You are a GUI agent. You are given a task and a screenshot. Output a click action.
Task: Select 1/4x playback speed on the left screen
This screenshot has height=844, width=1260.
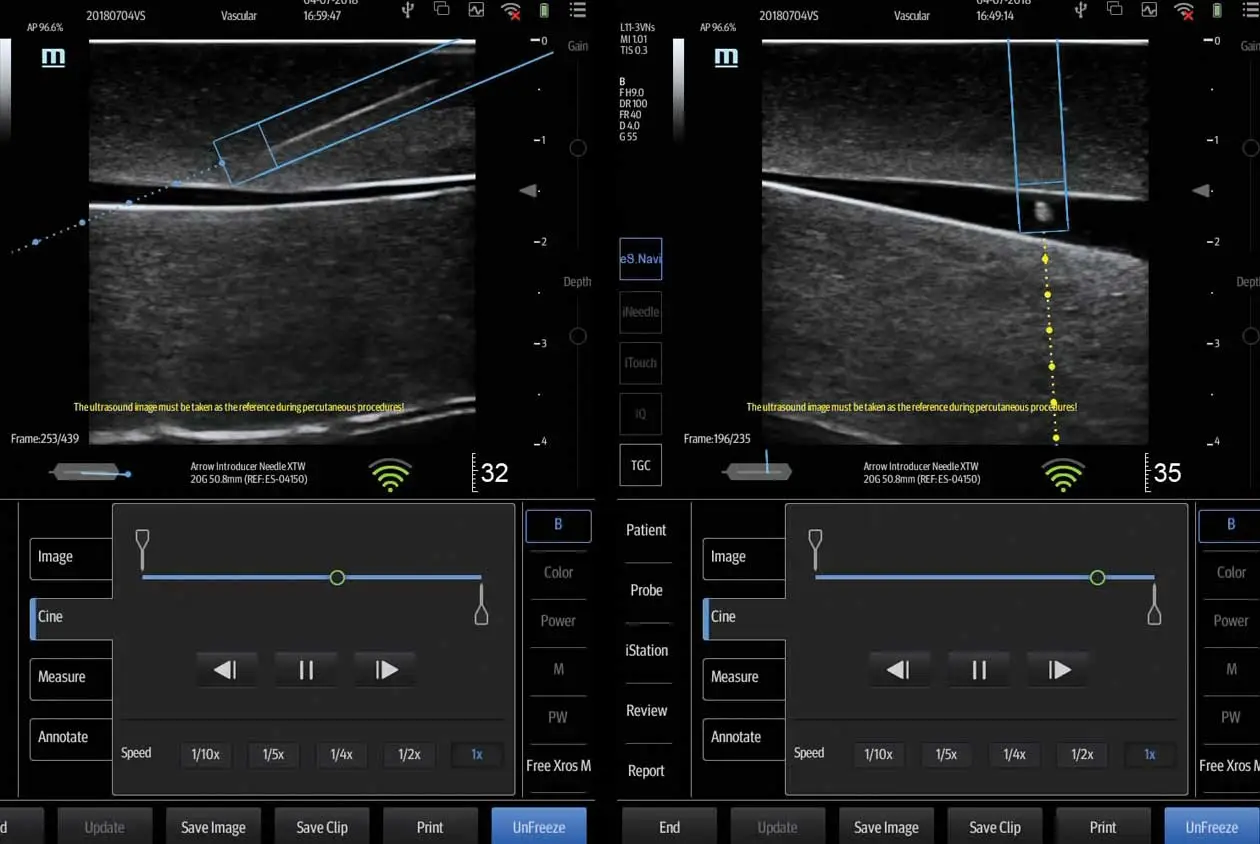341,754
